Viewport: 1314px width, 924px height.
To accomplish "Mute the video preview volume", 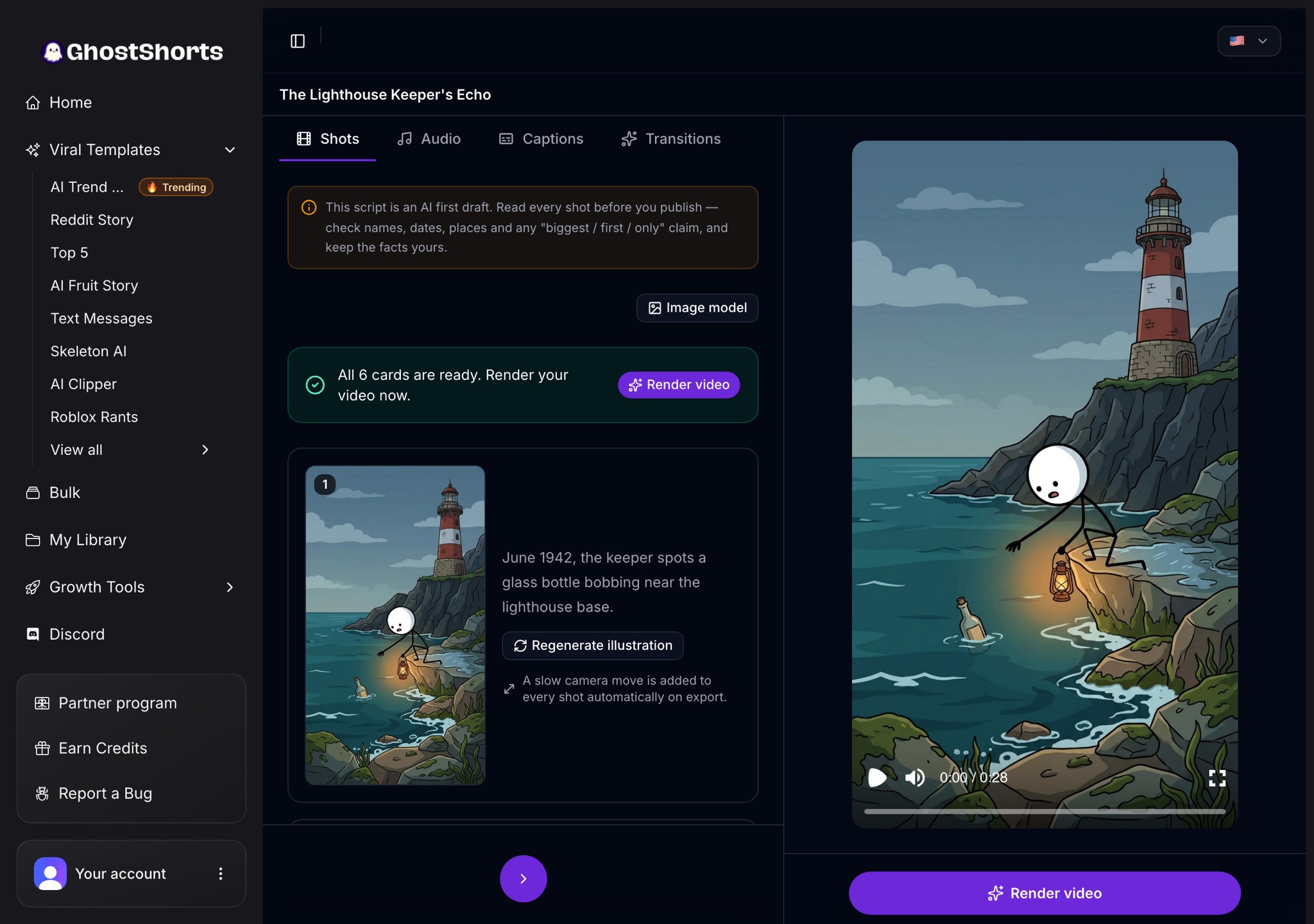I will (x=915, y=778).
